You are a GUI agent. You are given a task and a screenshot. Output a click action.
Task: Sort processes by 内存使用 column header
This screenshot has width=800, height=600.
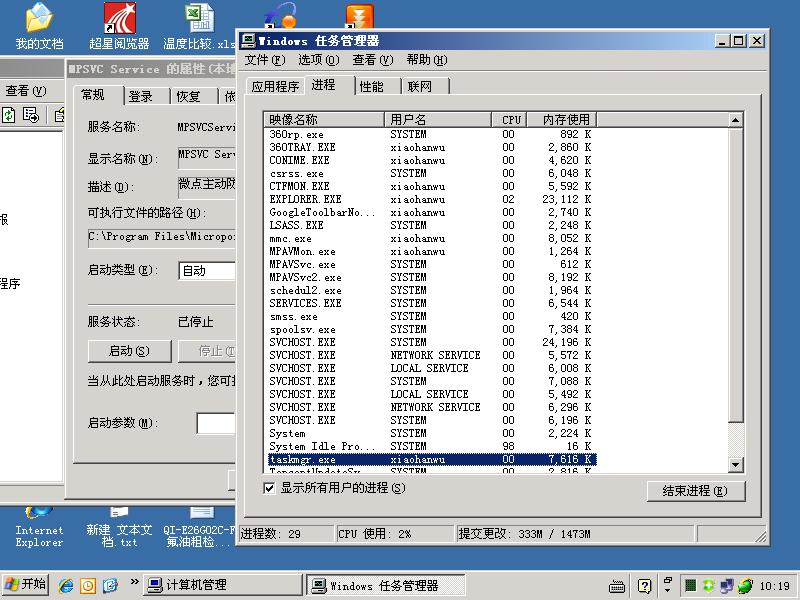pyautogui.click(x=562, y=119)
